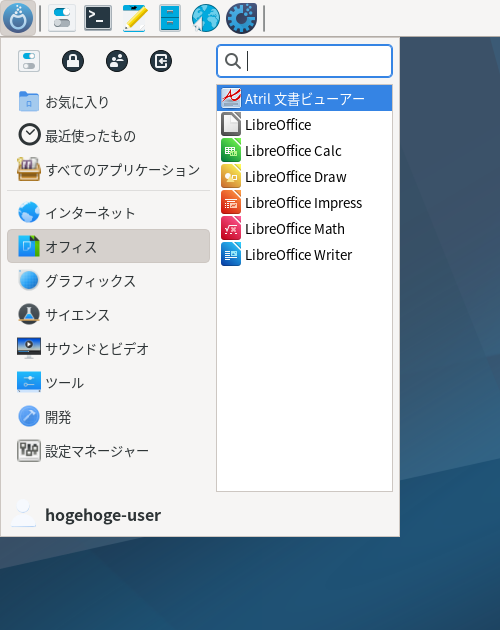Select the オフィス category

109,246
